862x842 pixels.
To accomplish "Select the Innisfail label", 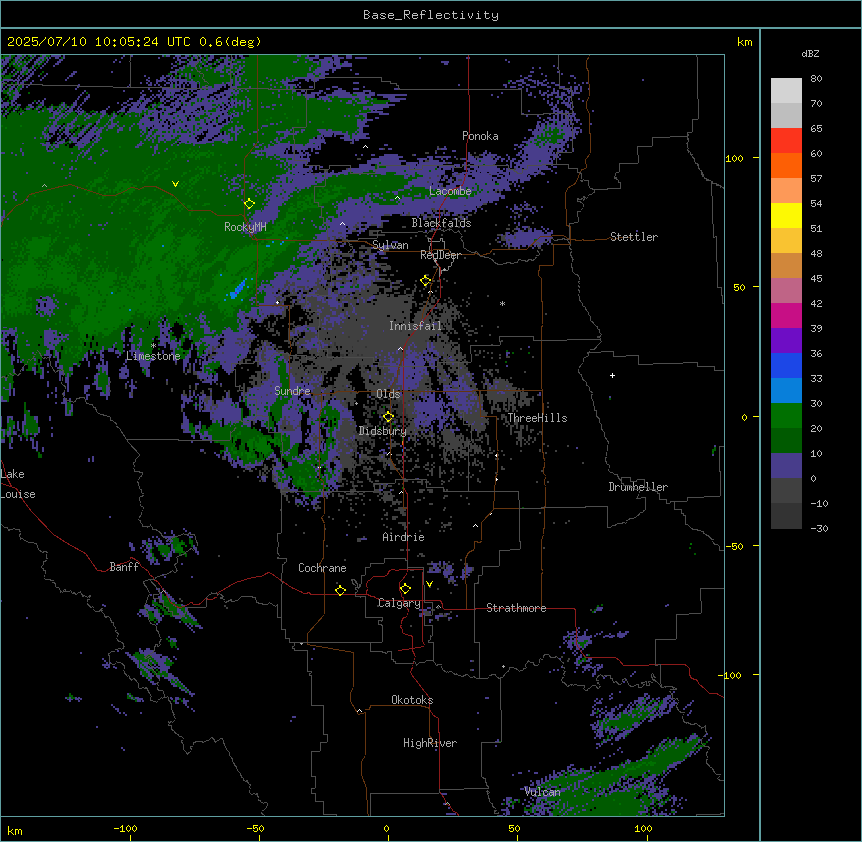I will pos(415,326).
